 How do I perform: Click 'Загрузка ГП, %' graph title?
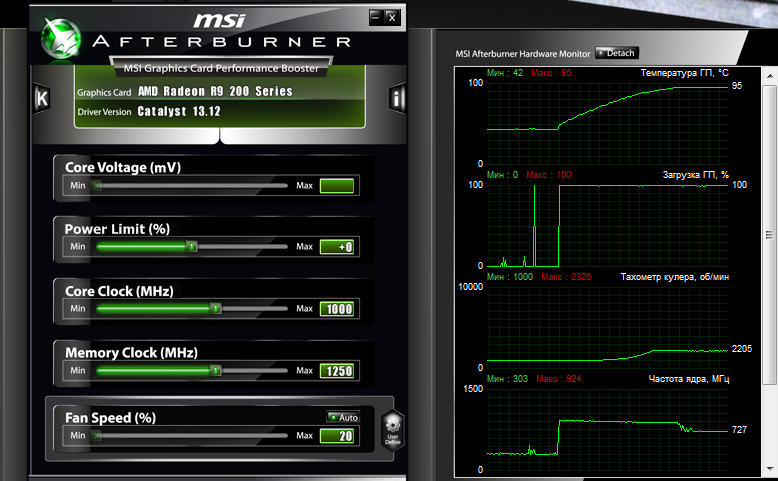pos(695,175)
